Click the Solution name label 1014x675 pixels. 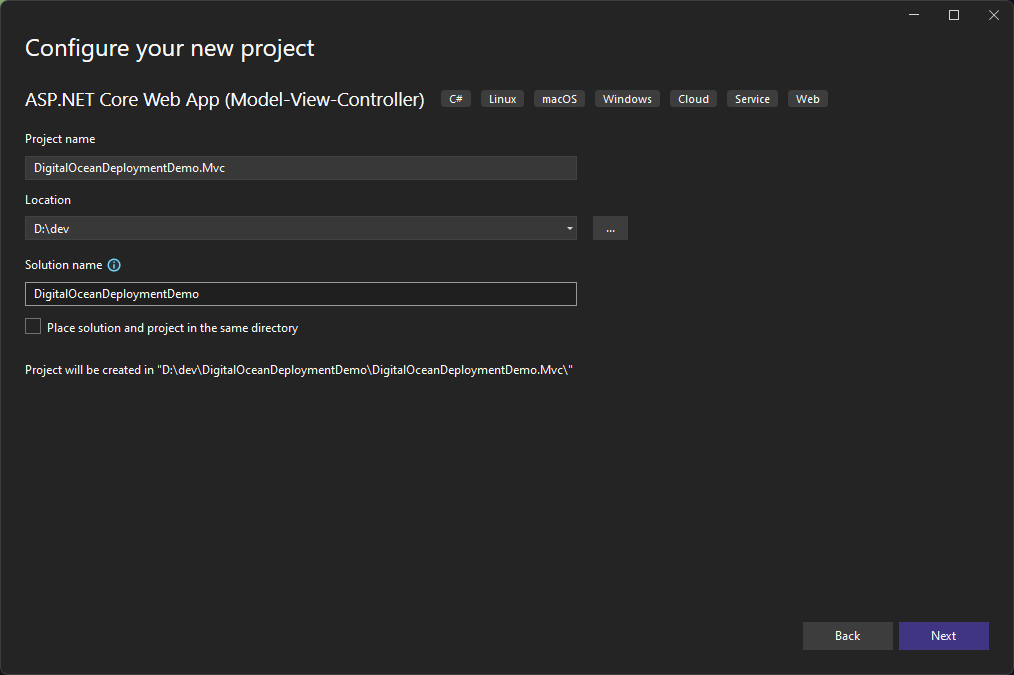coord(63,265)
